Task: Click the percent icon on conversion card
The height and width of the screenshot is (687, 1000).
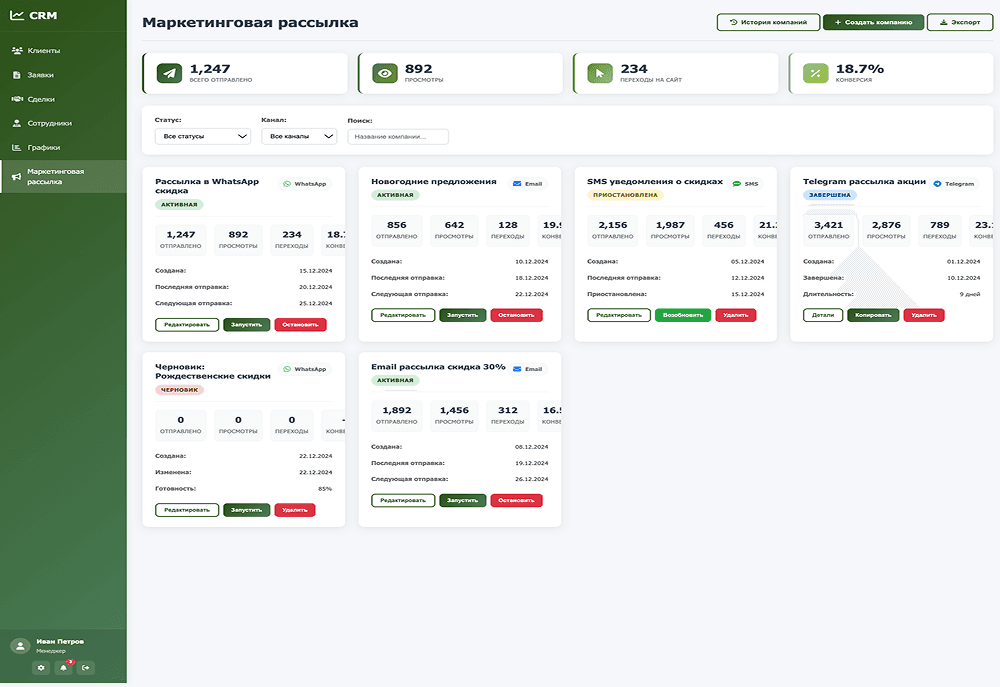Action: (815, 73)
